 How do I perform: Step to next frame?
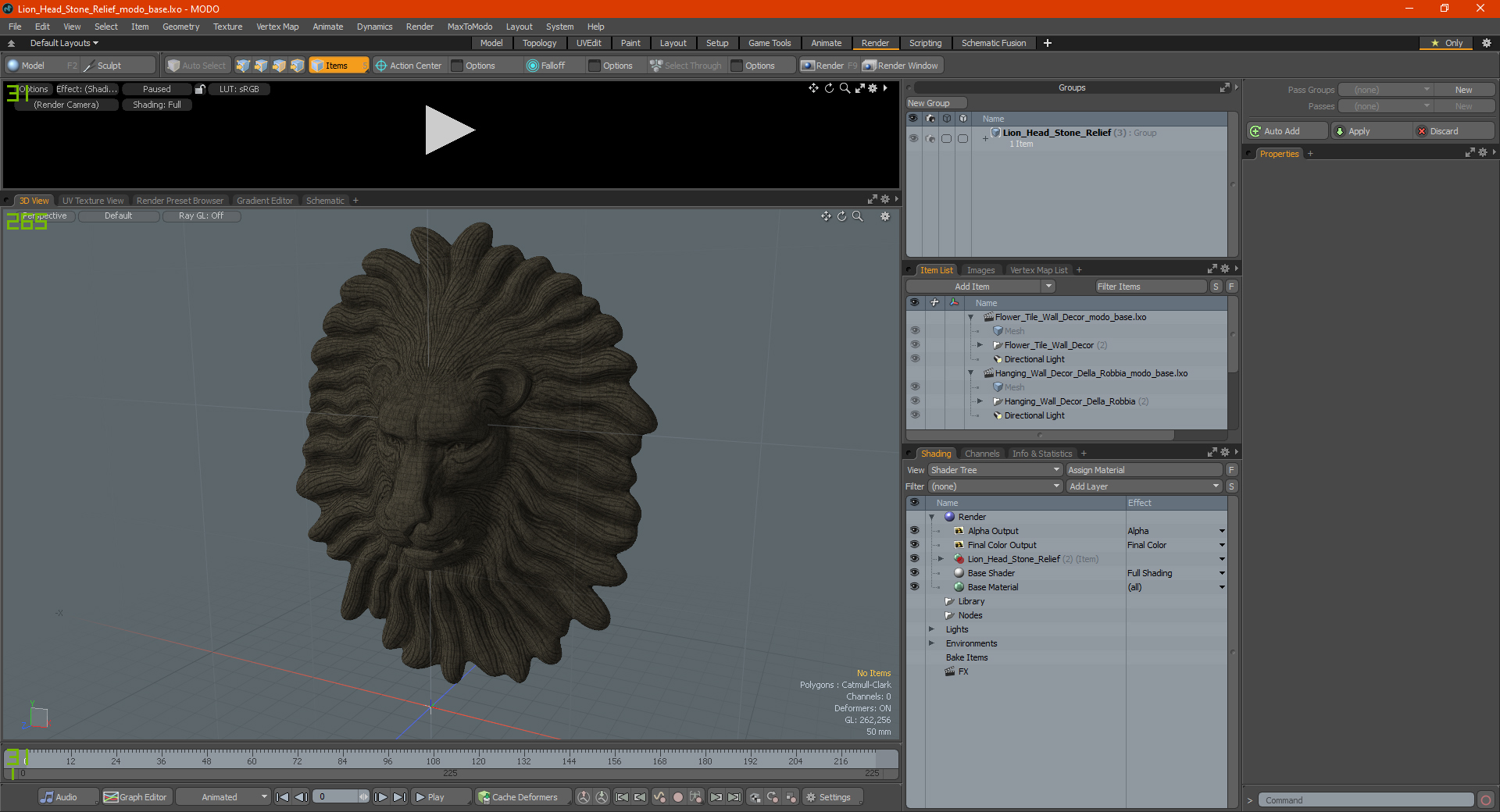pos(380,797)
